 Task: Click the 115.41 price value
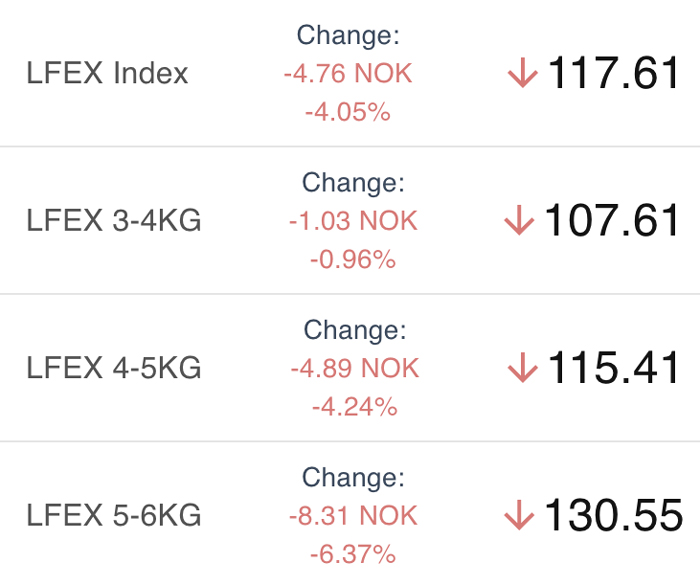[613, 367]
